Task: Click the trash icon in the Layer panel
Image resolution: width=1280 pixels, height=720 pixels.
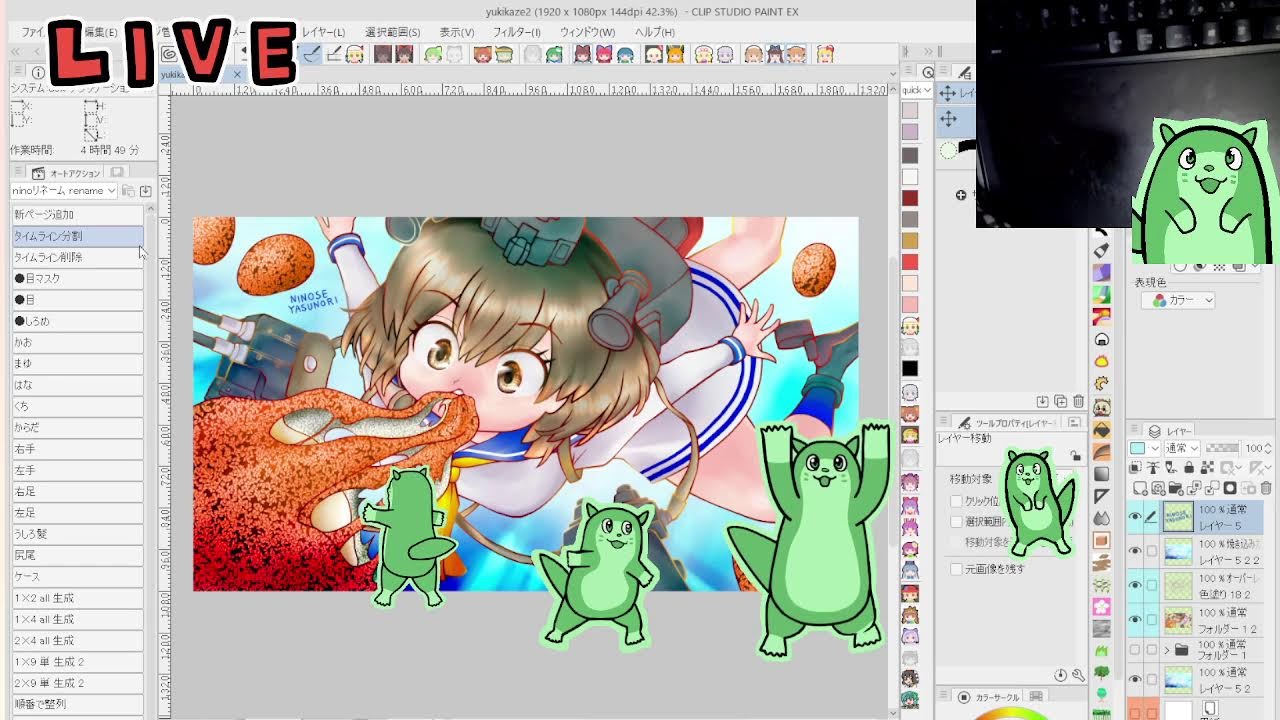Action: pos(1266,488)
